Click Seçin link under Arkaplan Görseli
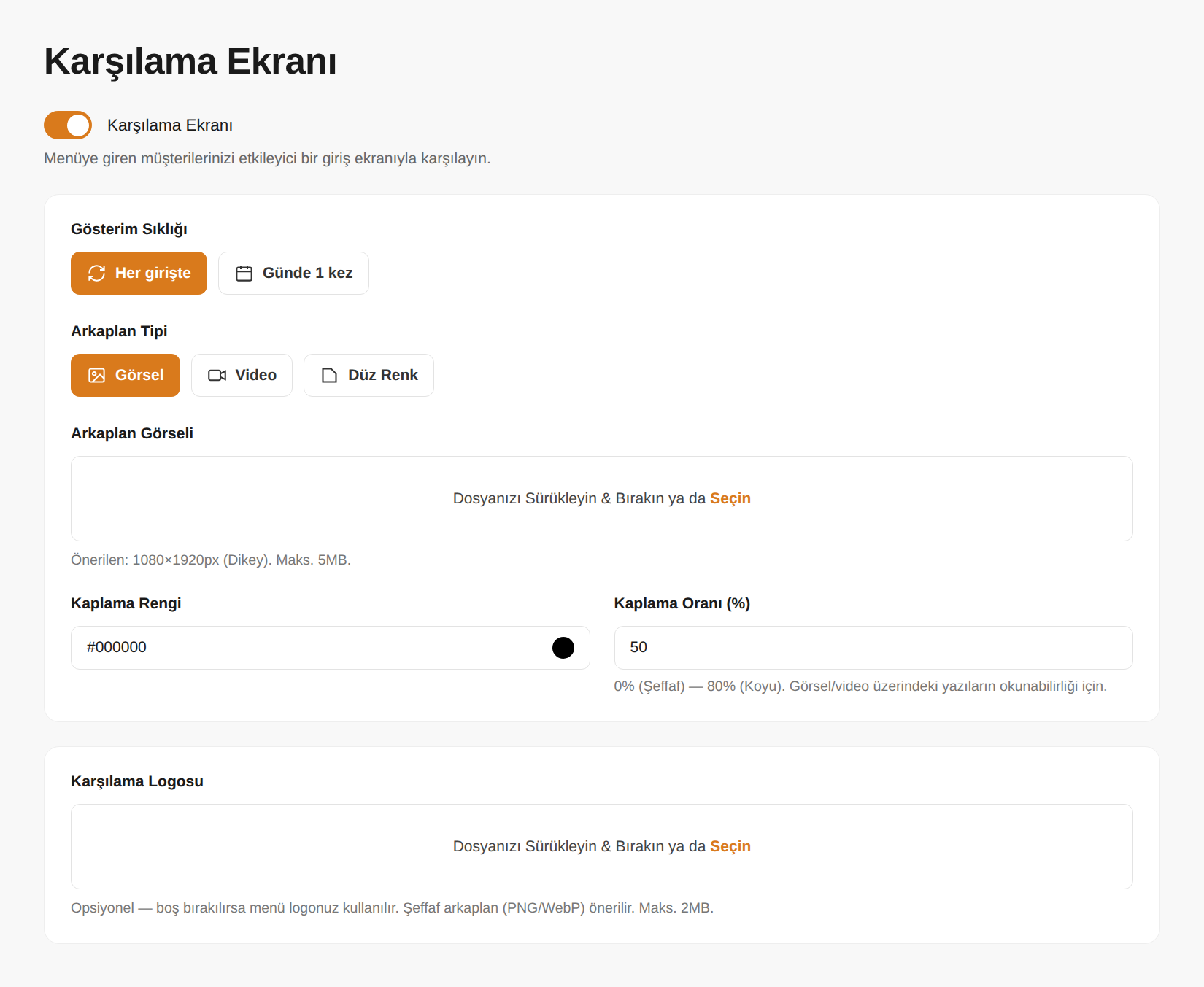This screenshot has width=1204, height=987. point(730,498)
